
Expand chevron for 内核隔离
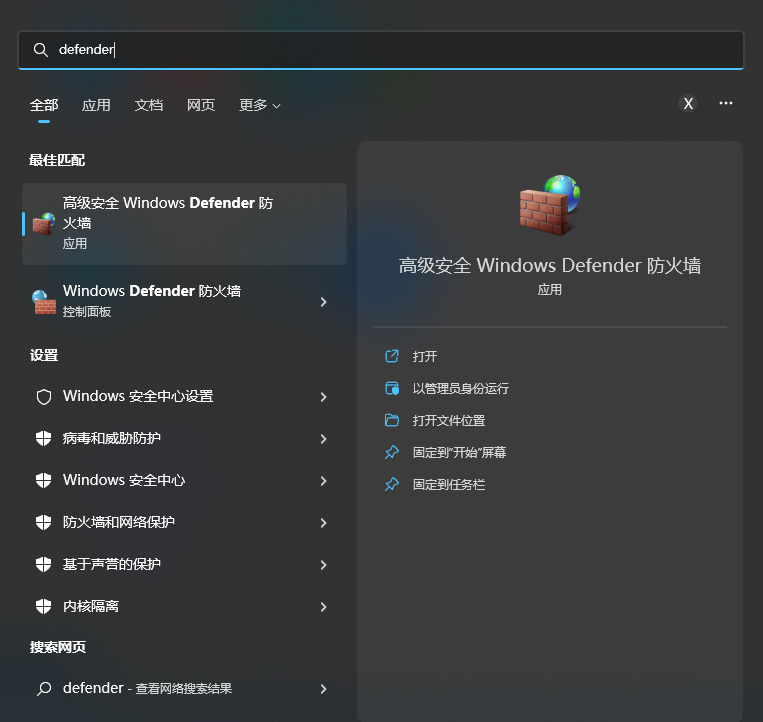point(323,607)
